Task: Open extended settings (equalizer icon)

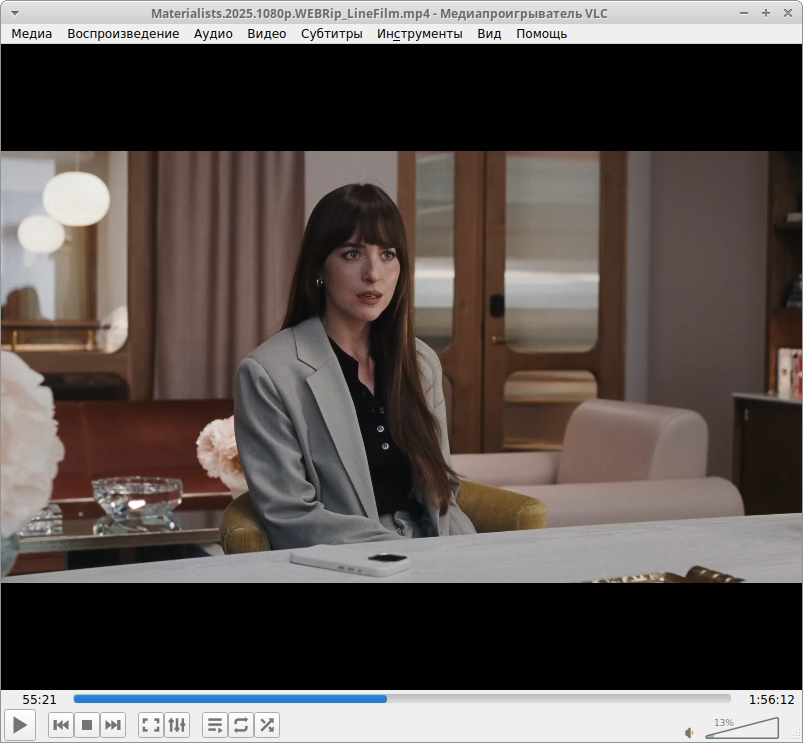Action: pos(177,725)
